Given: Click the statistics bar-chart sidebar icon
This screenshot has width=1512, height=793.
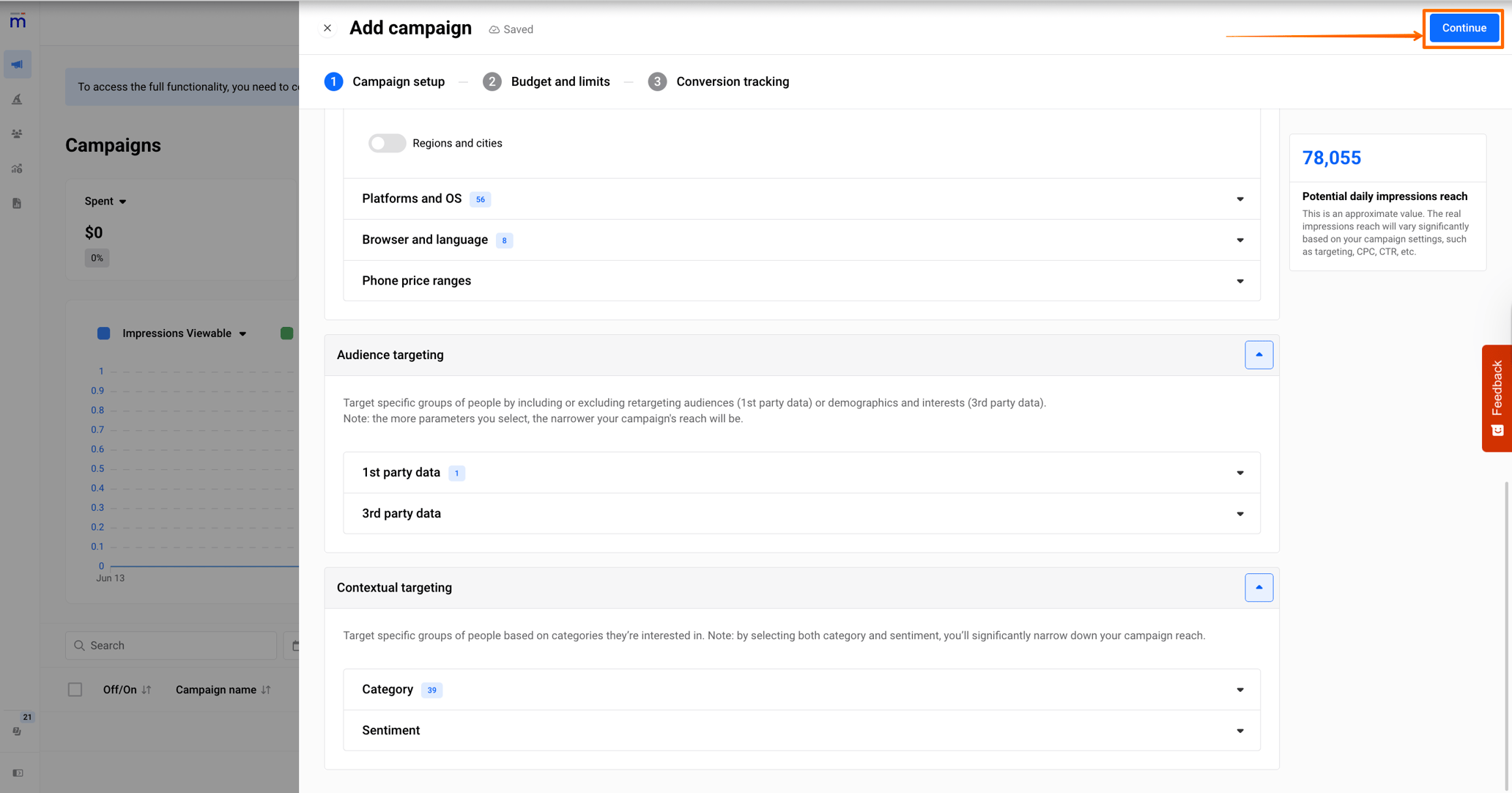Looking at the screenshot, I should pyautogui.click(x=17, y=169).
